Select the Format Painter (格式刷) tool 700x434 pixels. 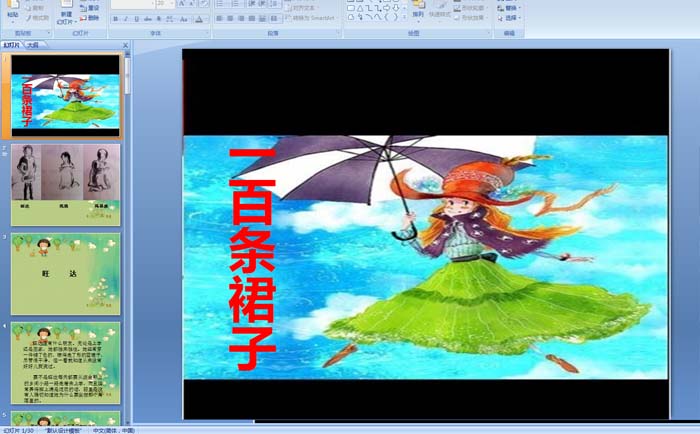(x=38, y=18)
